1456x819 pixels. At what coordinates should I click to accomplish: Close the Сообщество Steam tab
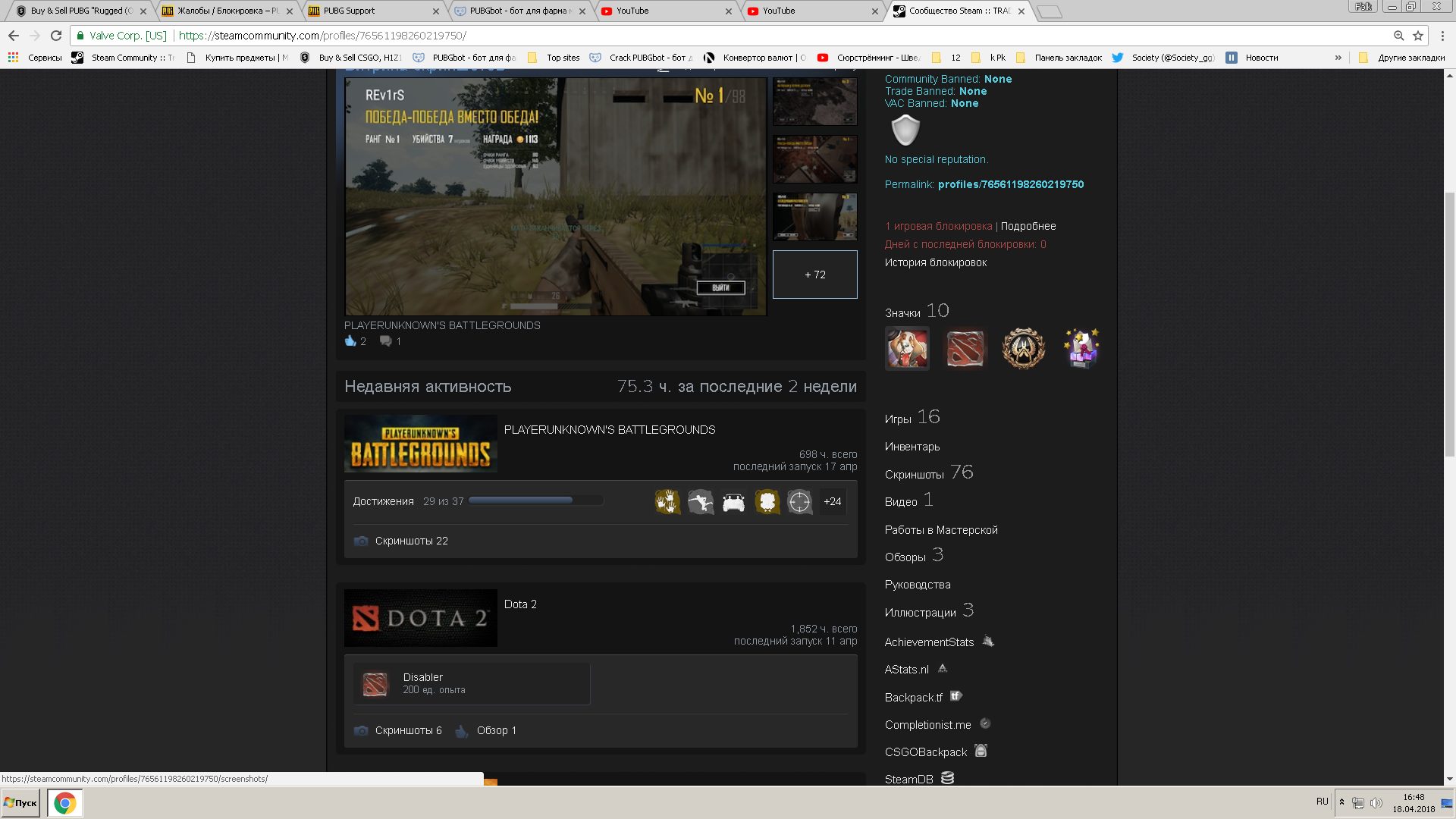pyautogui.click(x=1021, y=11)
